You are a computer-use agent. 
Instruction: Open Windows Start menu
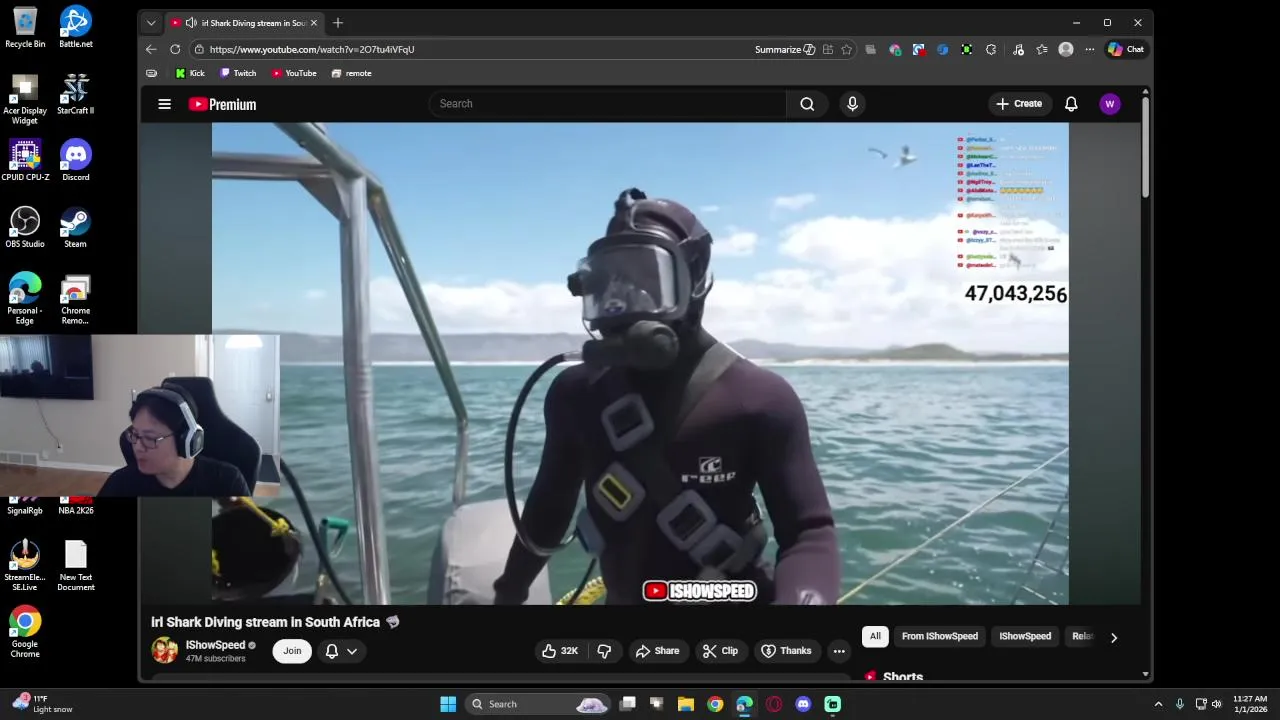tap(448, 704)
